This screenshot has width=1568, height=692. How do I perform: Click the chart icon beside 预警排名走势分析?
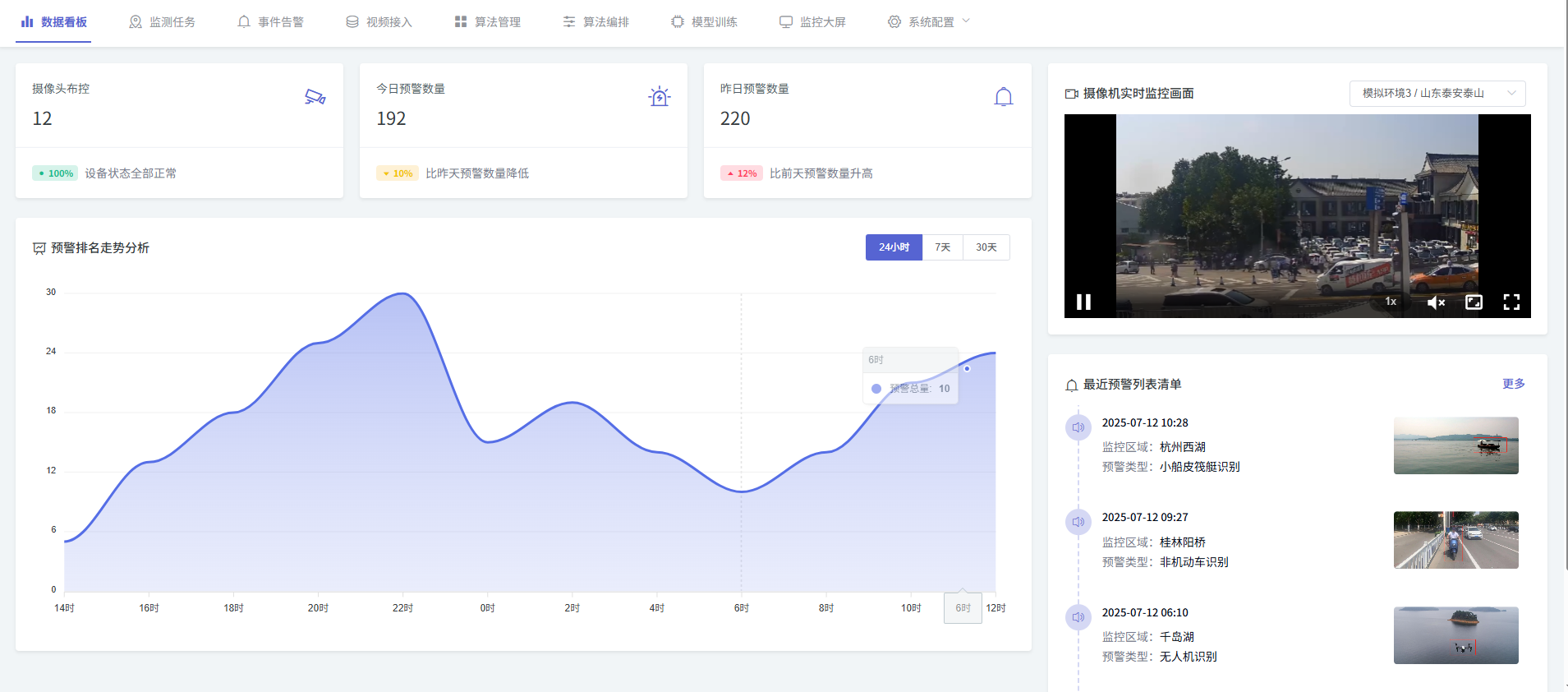click(x=39, y=248)
